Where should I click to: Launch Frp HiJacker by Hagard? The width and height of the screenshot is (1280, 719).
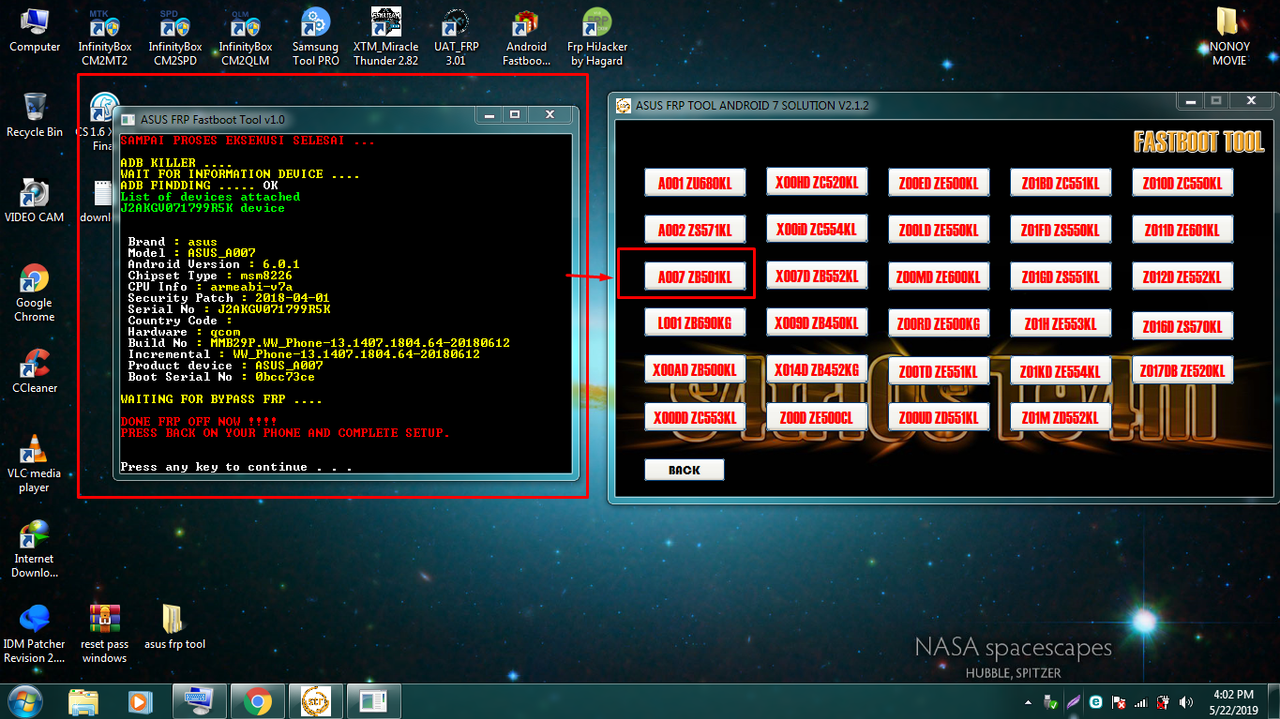coord(597,37)
